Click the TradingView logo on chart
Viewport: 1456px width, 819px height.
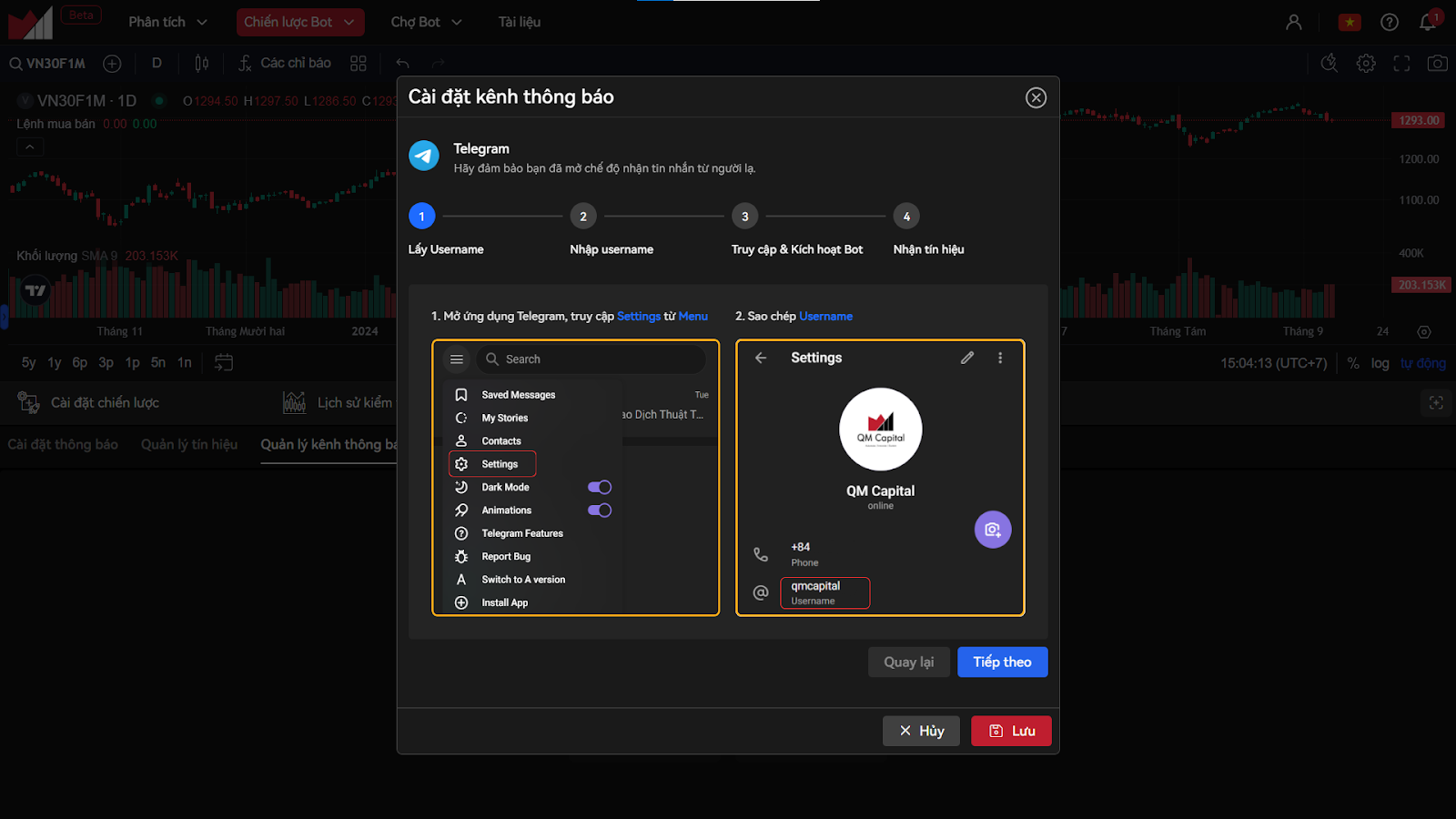(x=35, y=290)
